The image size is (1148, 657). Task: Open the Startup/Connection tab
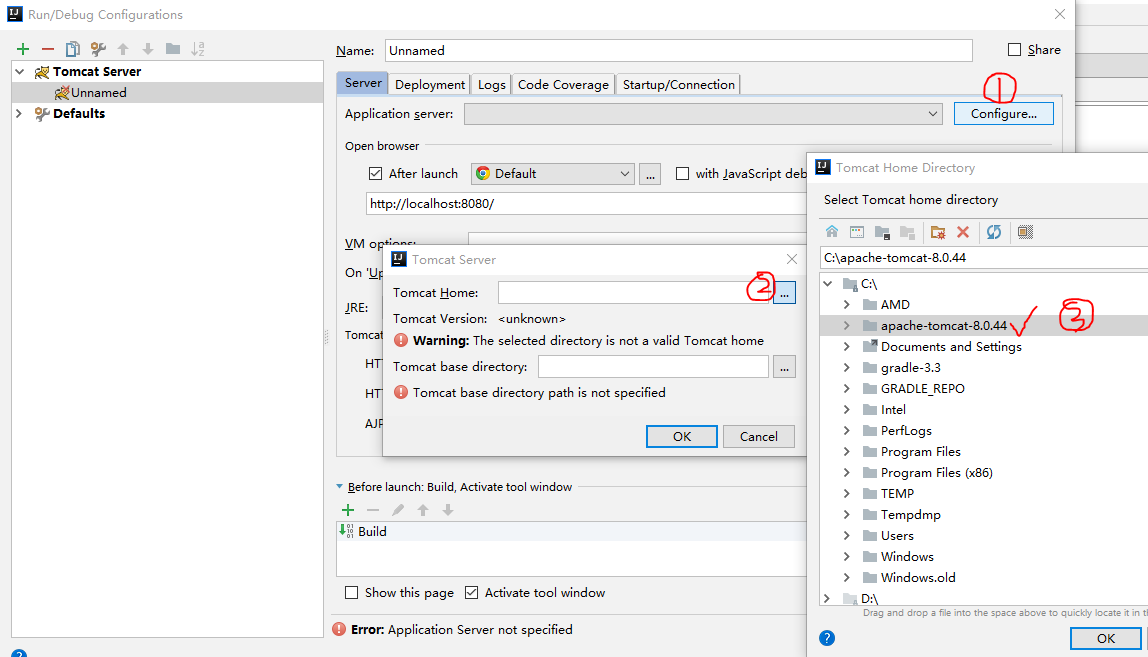click(678, 84)
